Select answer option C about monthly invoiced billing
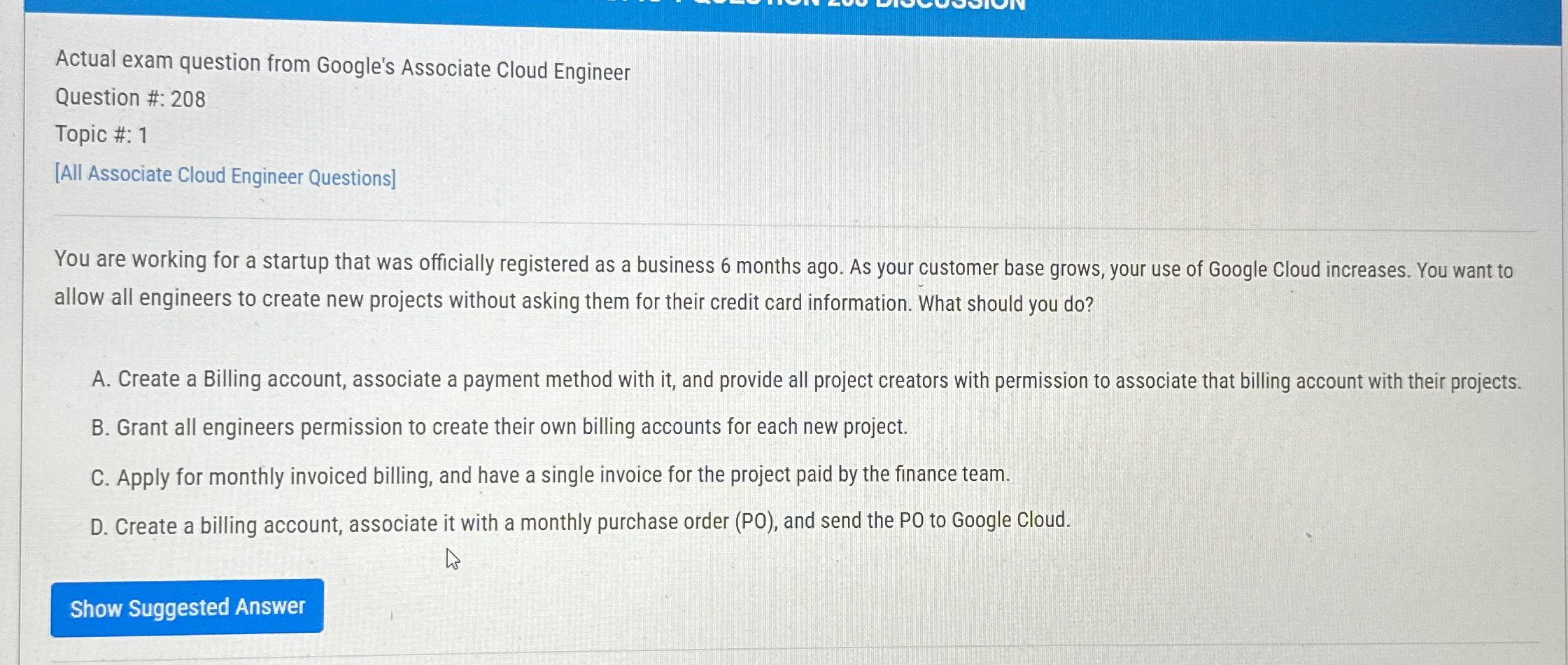The height and width of the screenshot is (665, 1568). pyautogui.click(x=550, y=476)
